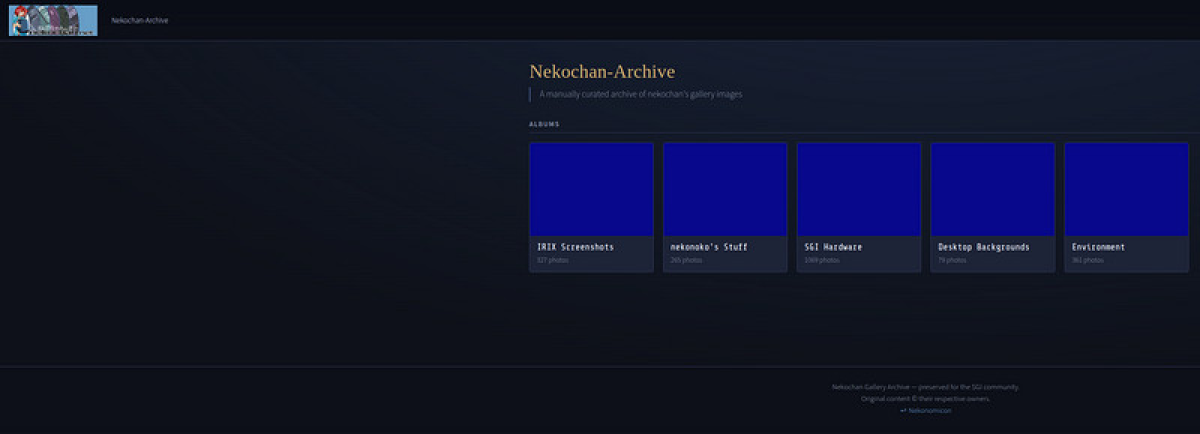Click the Nekochan banner logo image
Viewport: 1200px width, 434px height.
(x=53, y=20)
